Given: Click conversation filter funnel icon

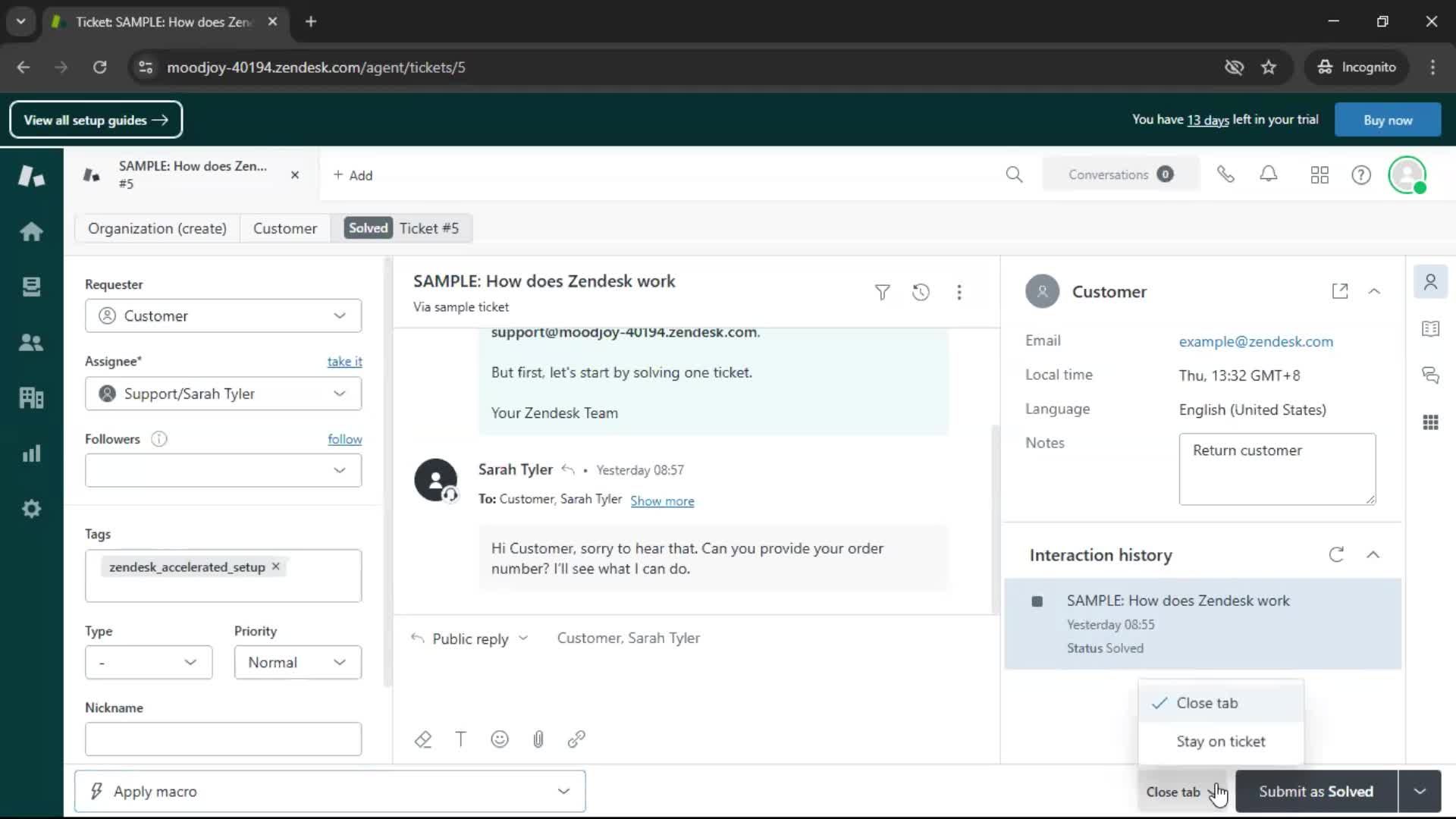Looking at the screenshot, I should pos(882,292).
